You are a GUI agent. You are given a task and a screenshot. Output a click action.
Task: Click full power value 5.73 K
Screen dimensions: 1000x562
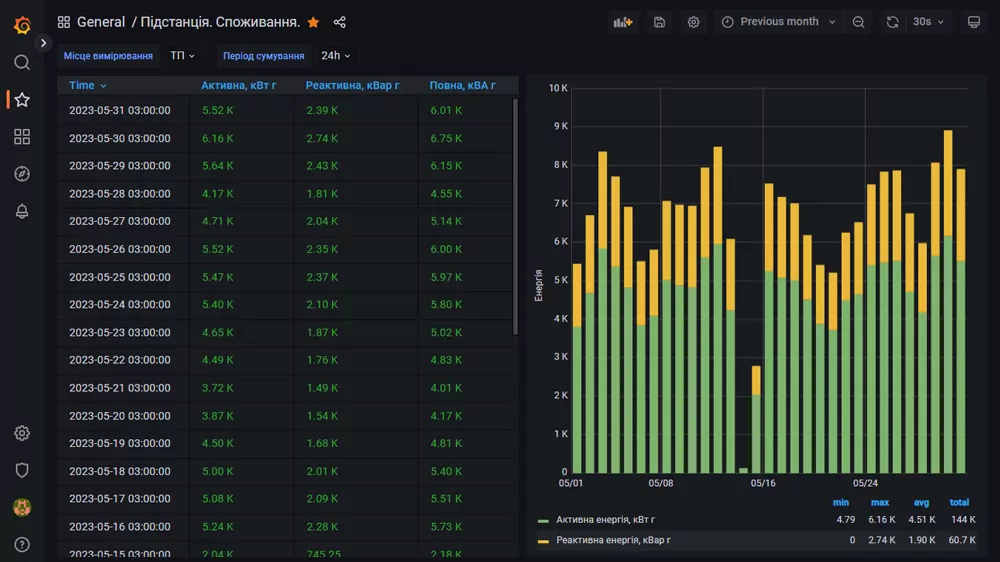click(446, 527)
